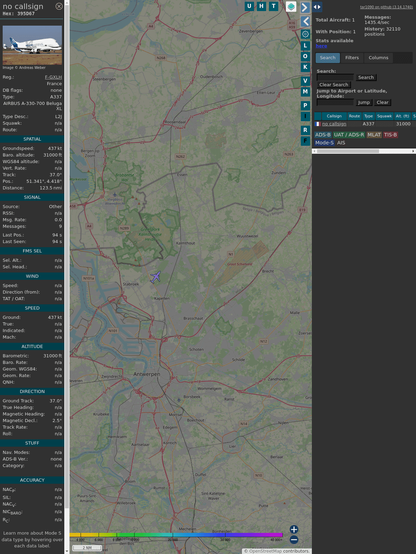Toggle the M multi-select button
The image size is (416, 554).
(x=305, y=92)
